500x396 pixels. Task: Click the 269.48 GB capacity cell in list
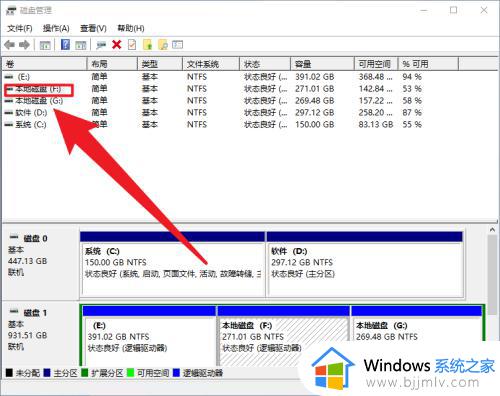click(x=314, y=101)
